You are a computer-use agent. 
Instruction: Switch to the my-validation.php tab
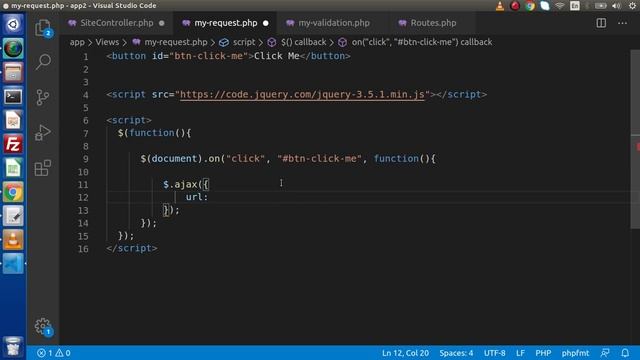334,23
